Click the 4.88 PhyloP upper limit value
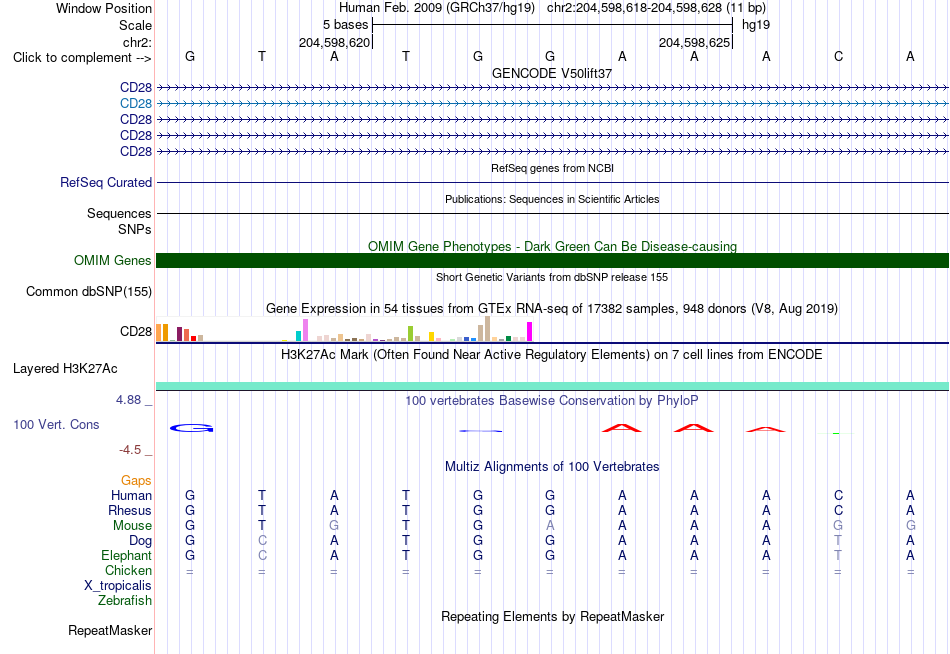Image resolution: width=950 pixels, height=654 pixels. [128, 400]
